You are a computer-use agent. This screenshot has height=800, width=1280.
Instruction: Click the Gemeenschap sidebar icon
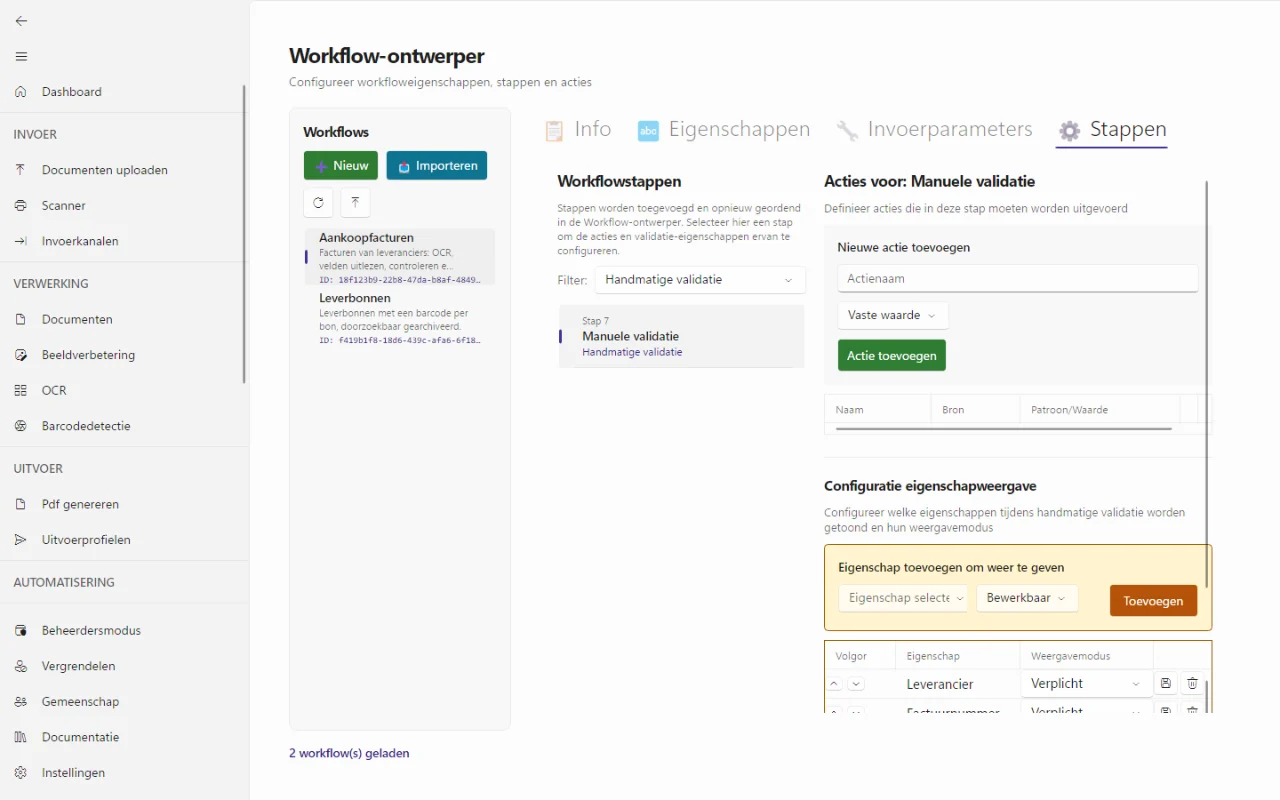21,702
